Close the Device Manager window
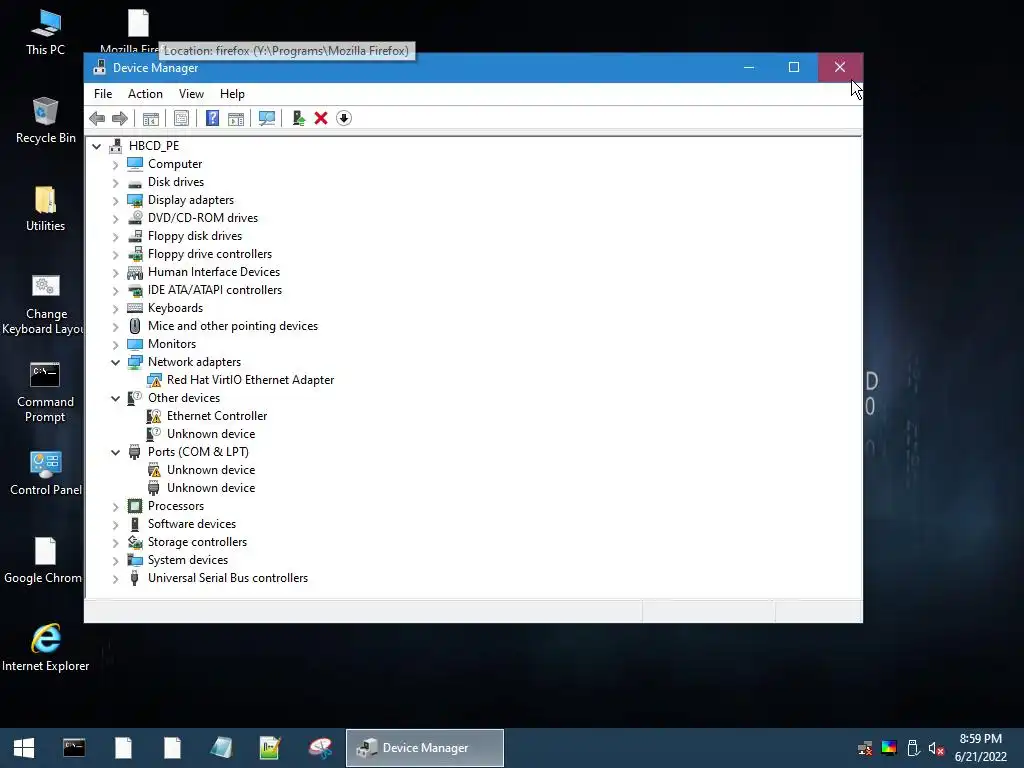This screenshot has width=1024, height=768. point(840,67)
